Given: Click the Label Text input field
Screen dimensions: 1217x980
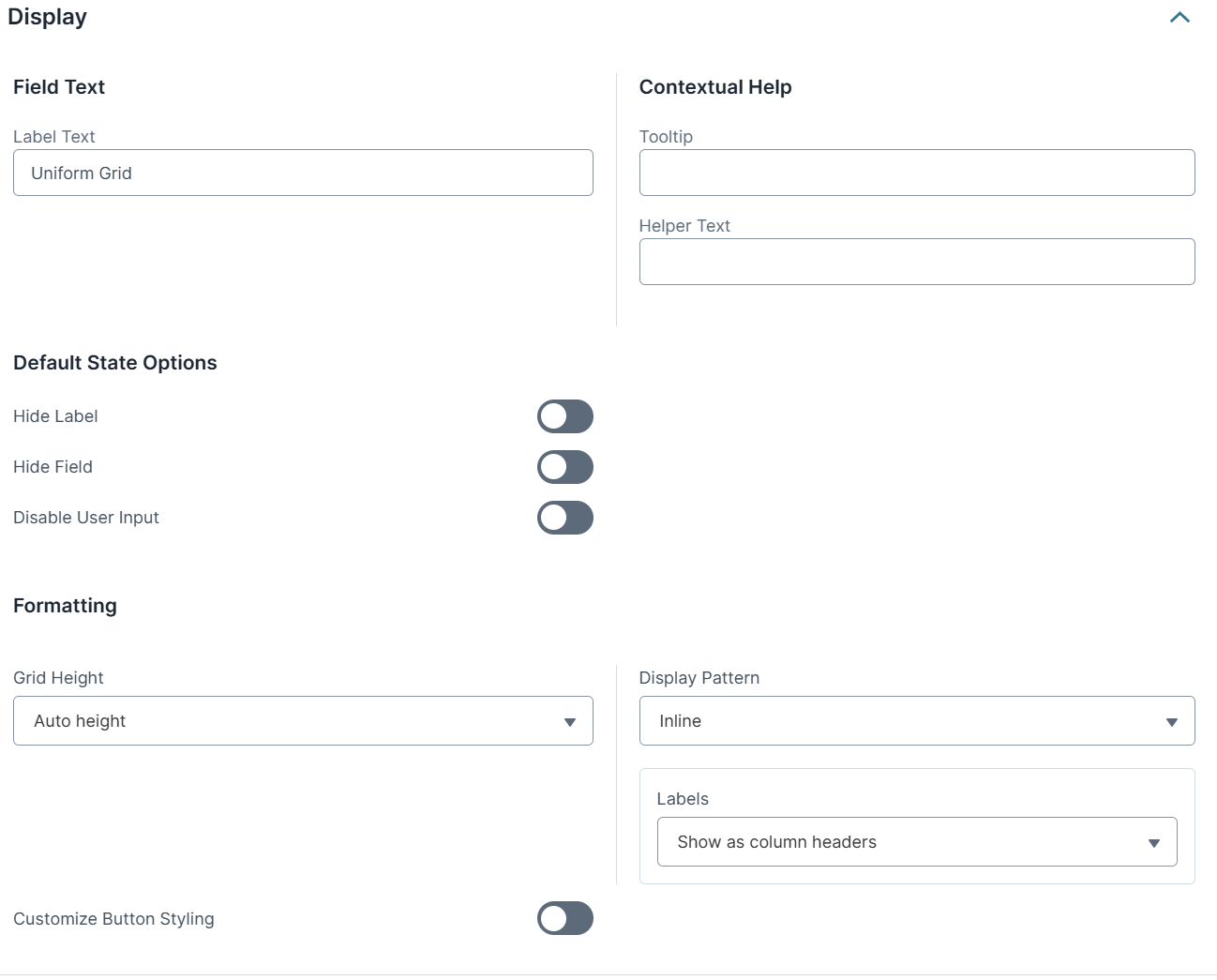Looking at the screenshot, I should (x=303, y=173).
